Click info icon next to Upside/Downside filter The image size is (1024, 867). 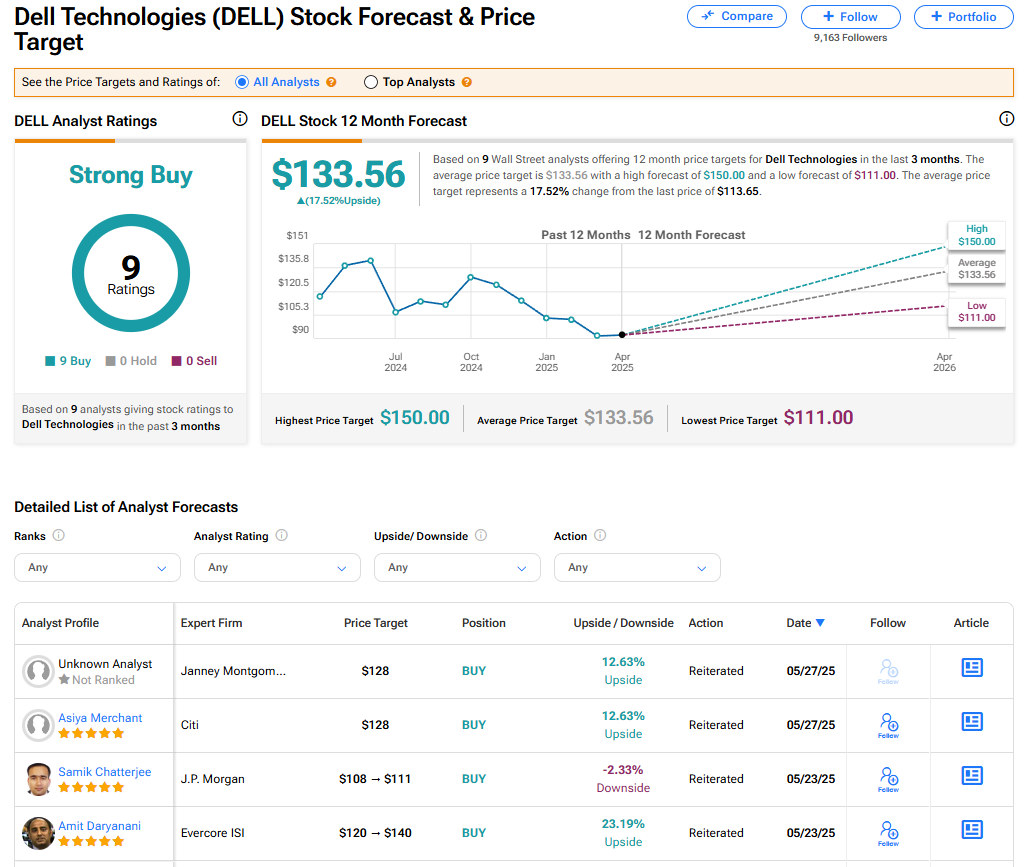coord(481,535)
